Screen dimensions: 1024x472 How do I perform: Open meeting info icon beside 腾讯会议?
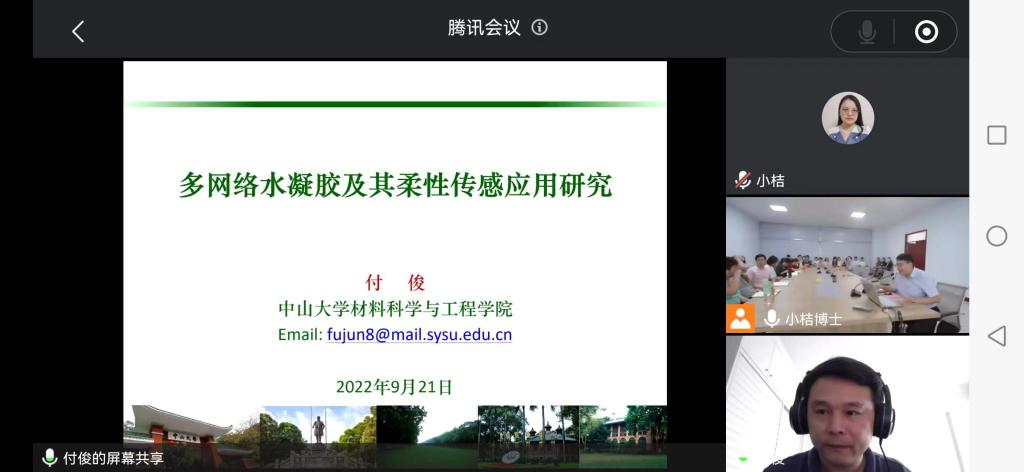540,28
